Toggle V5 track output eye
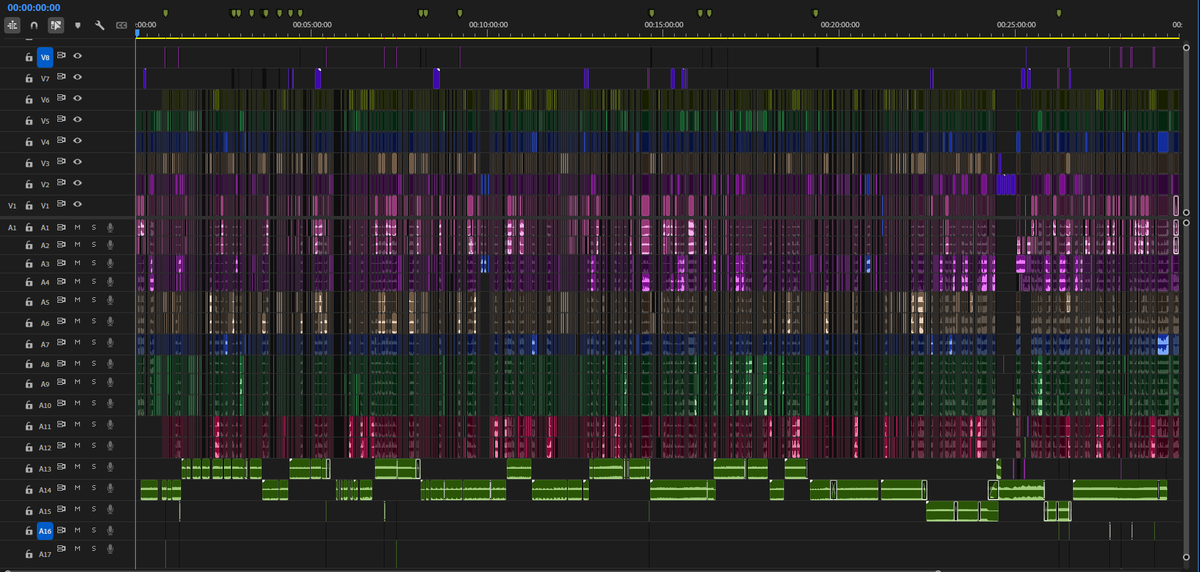Screen dimensions: 1200x572 tap(77, 120)
